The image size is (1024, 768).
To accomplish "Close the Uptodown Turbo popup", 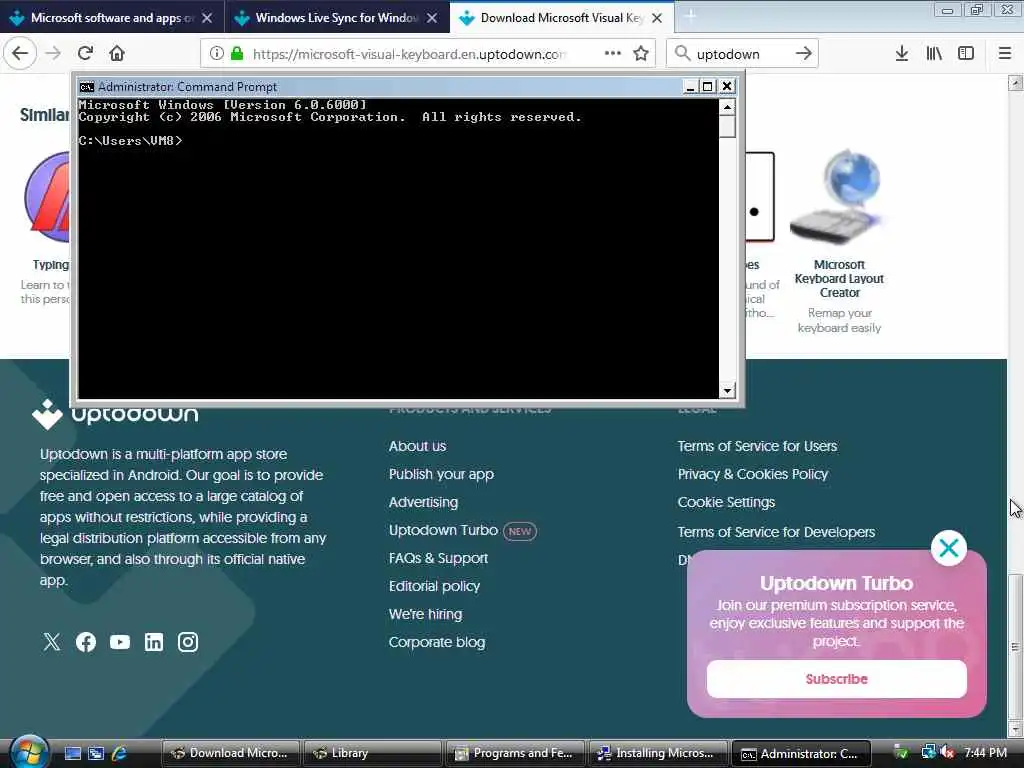I will tap(948, 548).
